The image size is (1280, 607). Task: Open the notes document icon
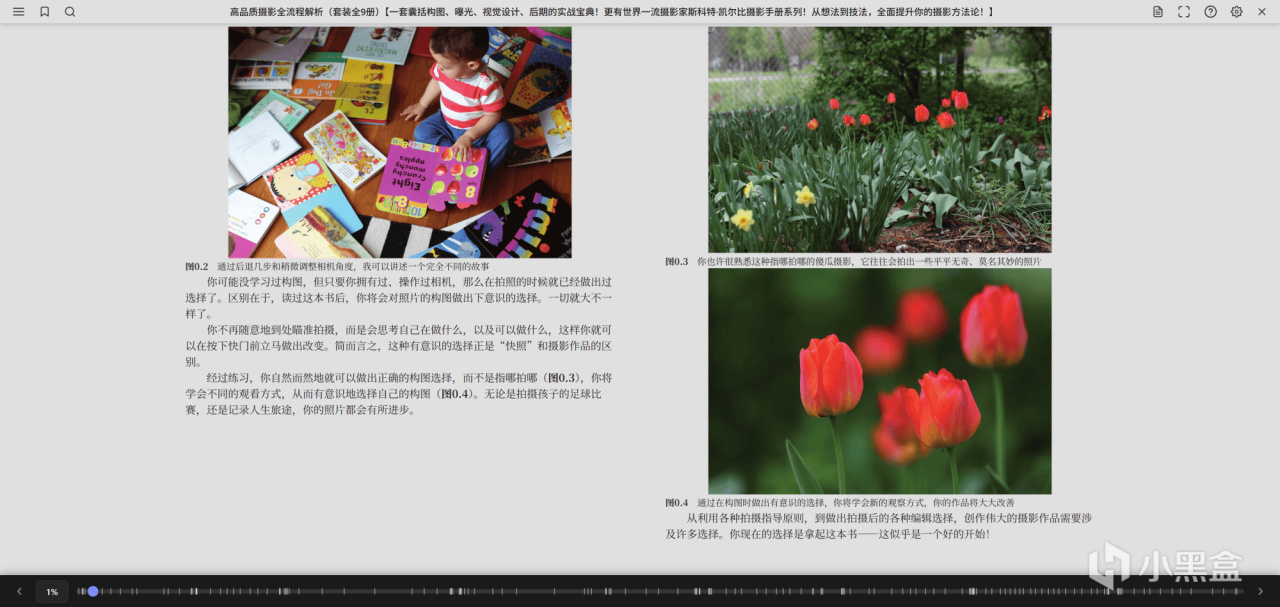point(1158,12)
